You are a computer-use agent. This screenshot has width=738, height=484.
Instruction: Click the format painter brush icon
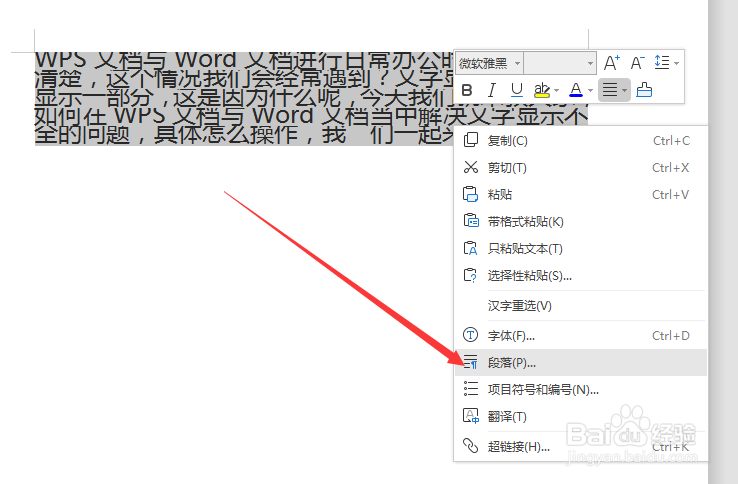tap(644, 89)
